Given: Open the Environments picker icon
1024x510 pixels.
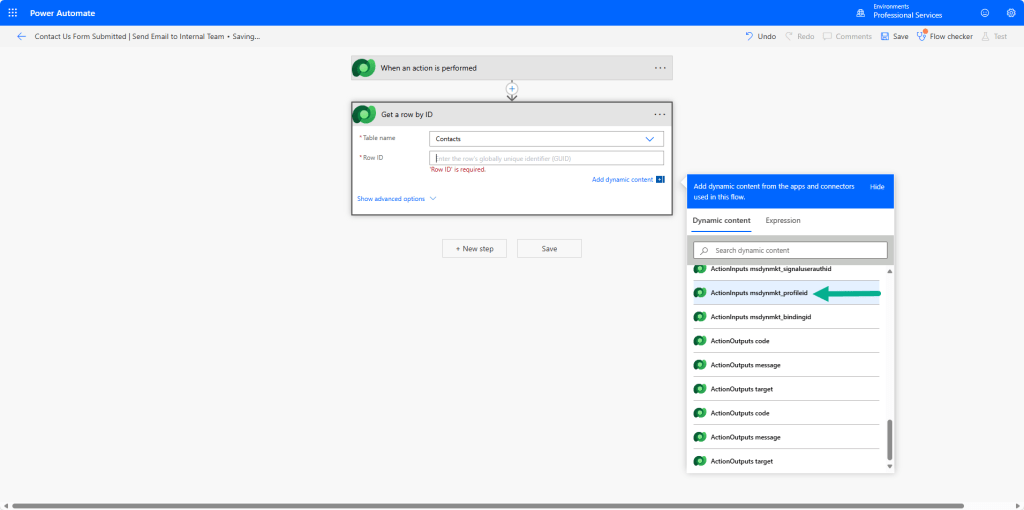Looking at the screenshot, I should tap(860, 13).
